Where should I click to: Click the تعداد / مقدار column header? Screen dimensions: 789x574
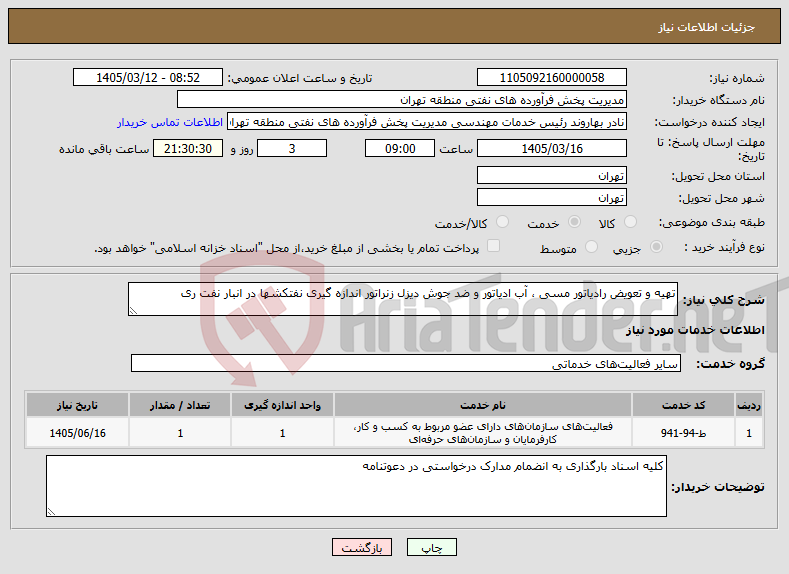click(180, 405)
